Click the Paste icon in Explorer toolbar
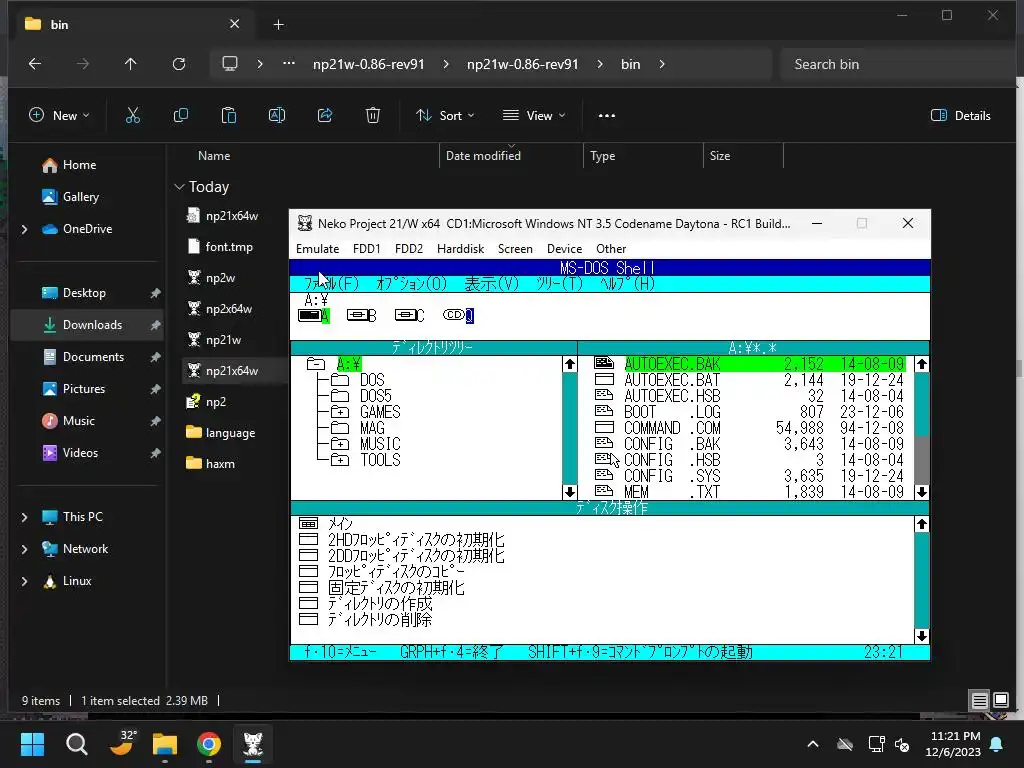The image size is (1024, 768). point(229,116)
